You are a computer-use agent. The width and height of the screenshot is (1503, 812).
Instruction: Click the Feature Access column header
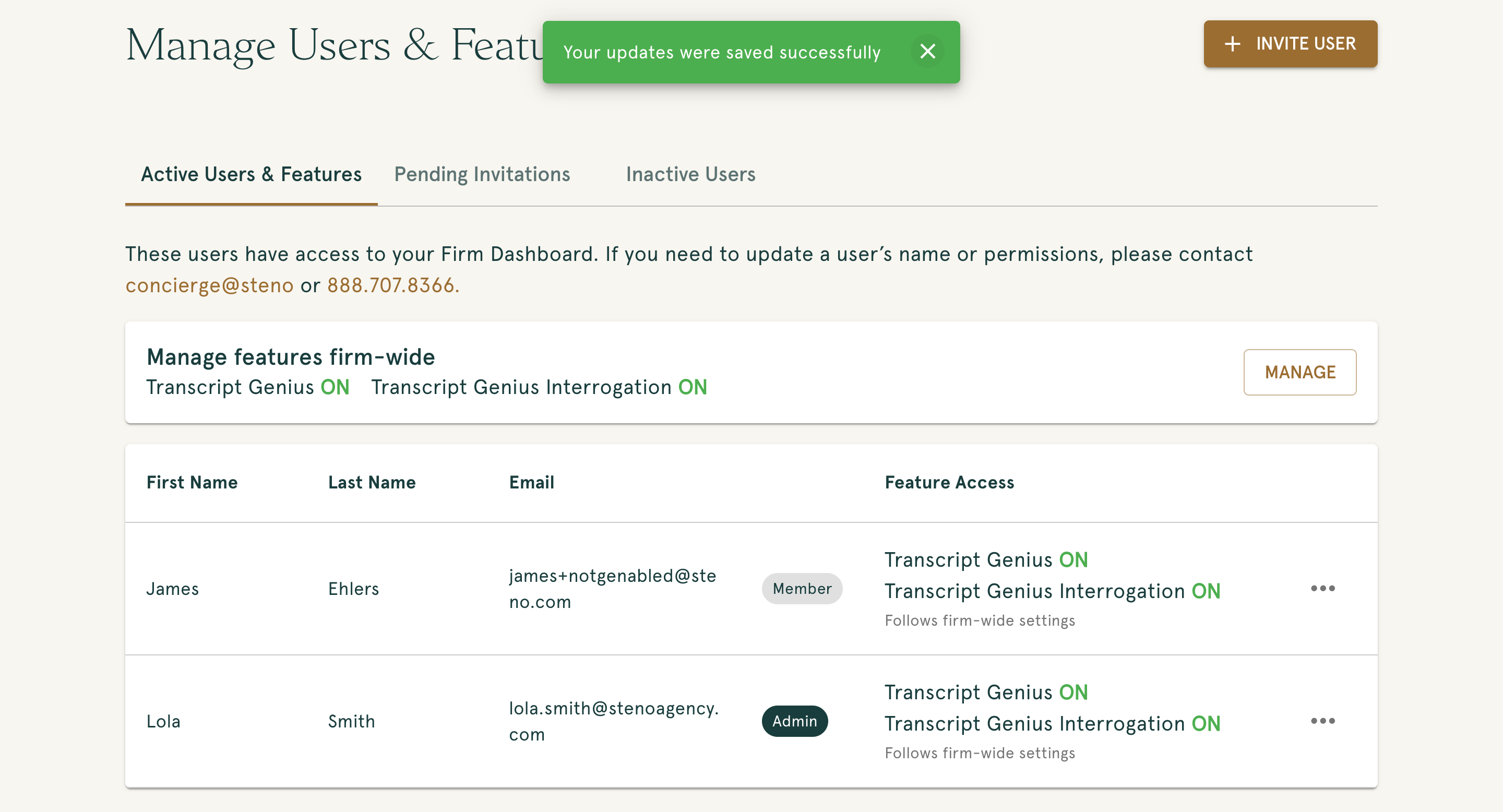(x=949, y=482)
